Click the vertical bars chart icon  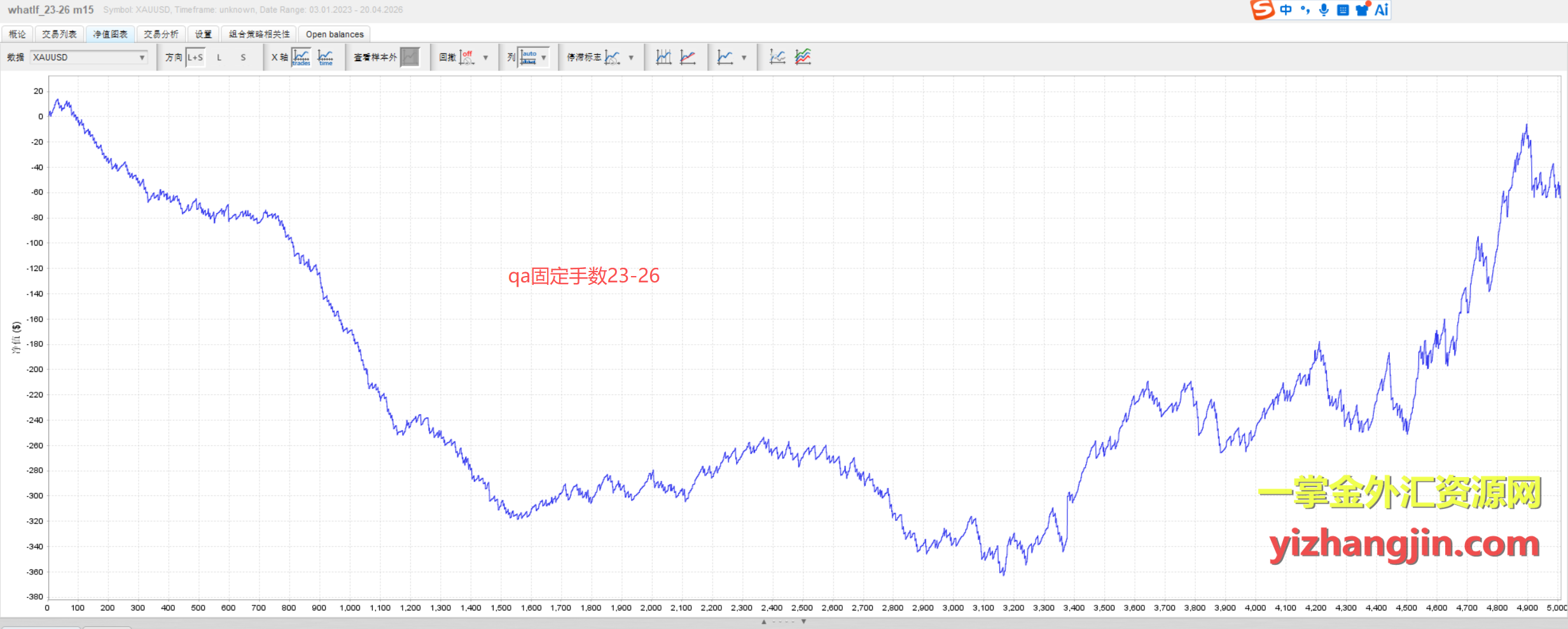[x=663, y=57]
